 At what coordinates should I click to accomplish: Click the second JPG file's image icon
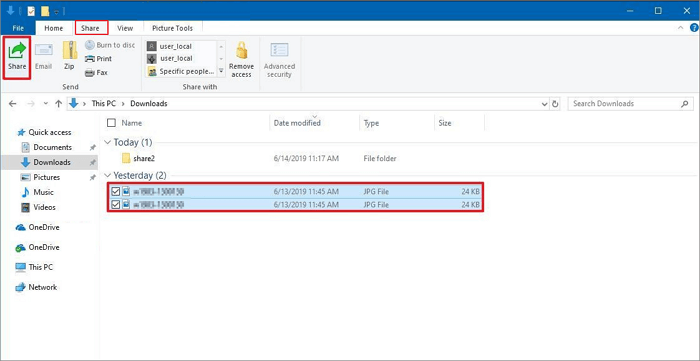(126, 204)
